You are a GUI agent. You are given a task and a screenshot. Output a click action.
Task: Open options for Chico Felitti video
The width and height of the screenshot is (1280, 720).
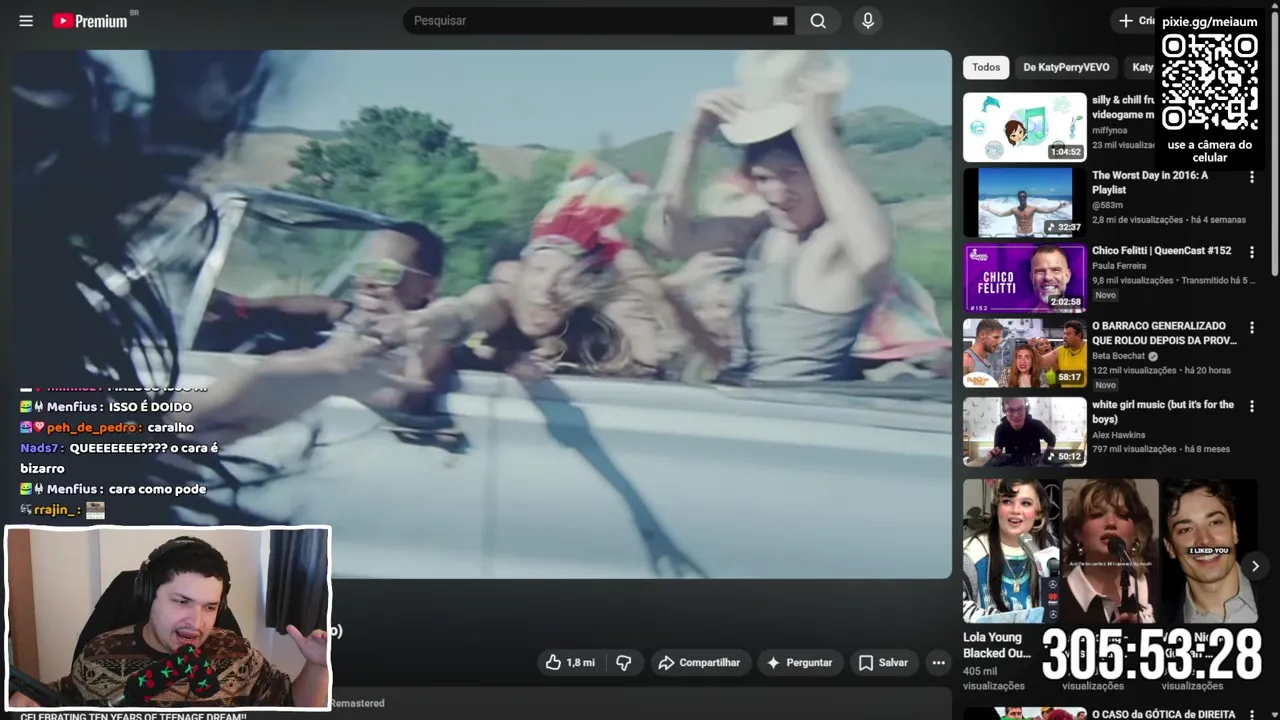pos(1251,252)
